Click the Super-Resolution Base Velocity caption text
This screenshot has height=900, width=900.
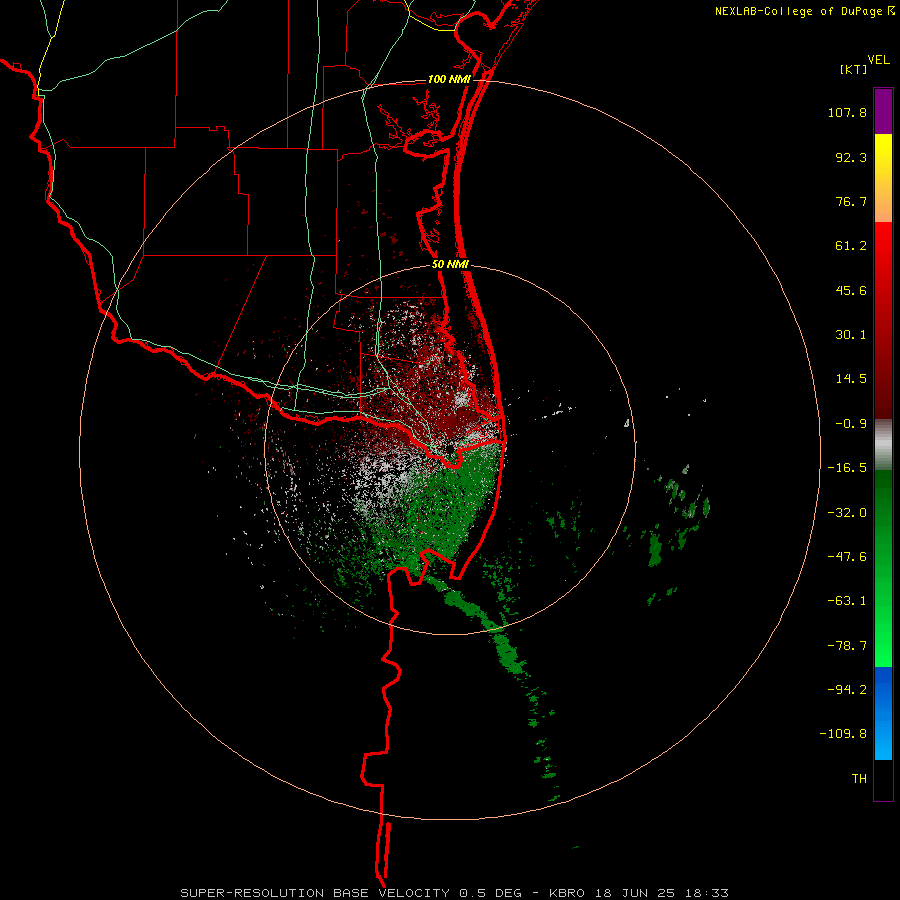pyautogui.click(x=454, y=893)
